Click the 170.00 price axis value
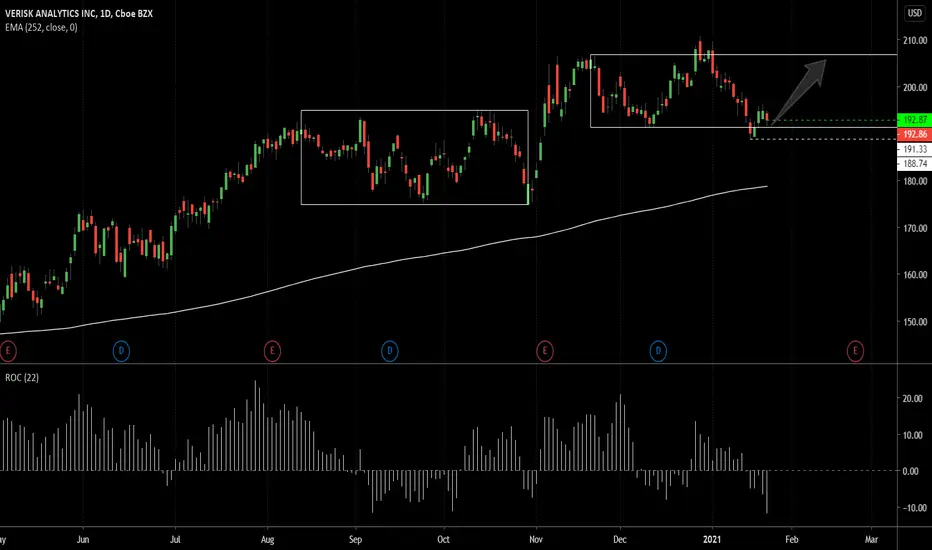The image size is (932, 550). click(915, 228)
